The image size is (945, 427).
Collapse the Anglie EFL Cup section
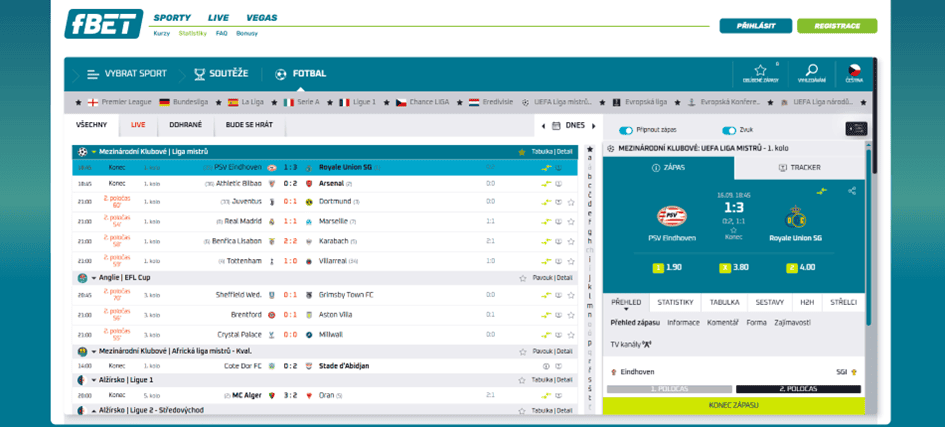pyautogui.click(x=94, y=278)
